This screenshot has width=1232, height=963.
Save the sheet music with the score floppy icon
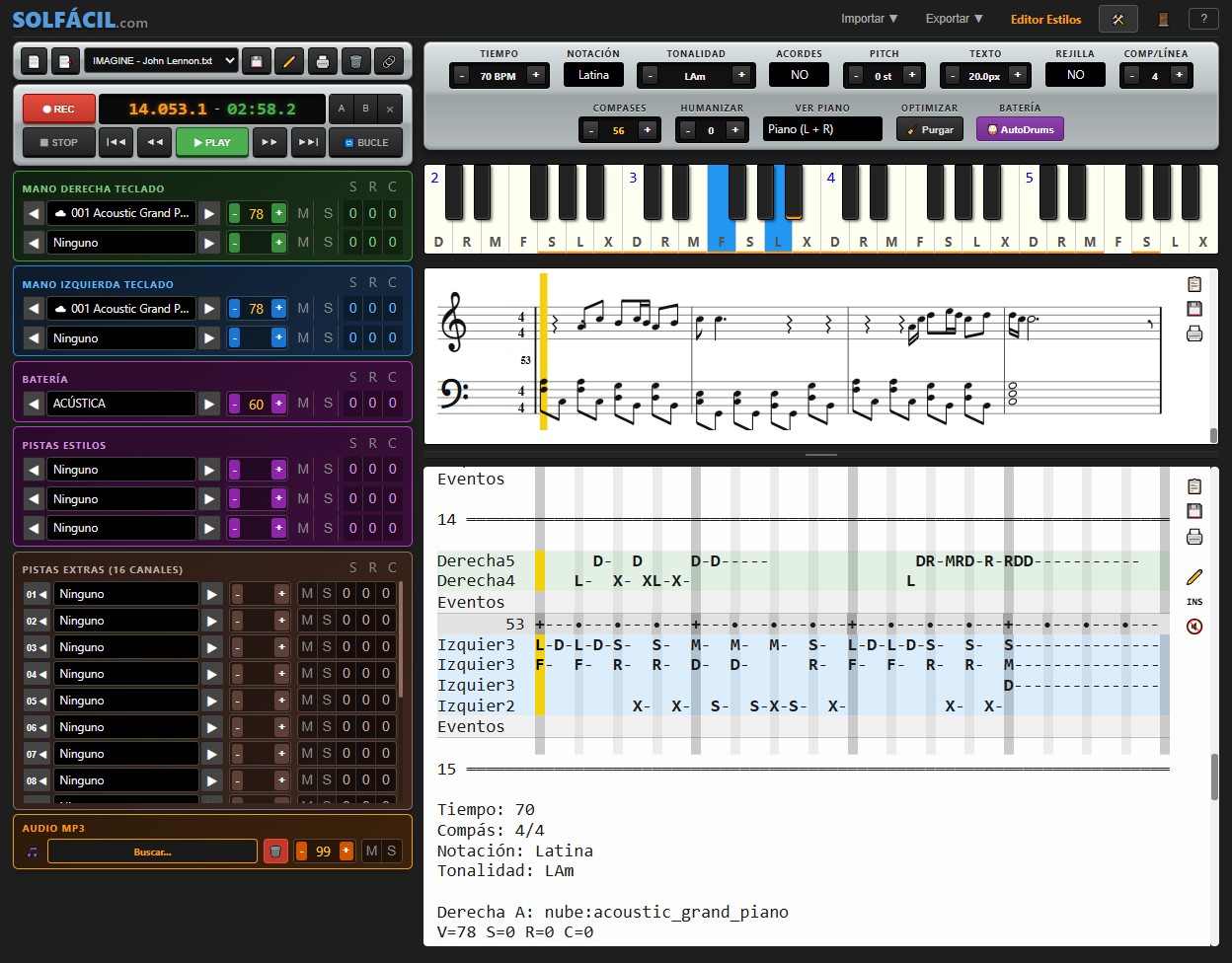[1194, 309]
